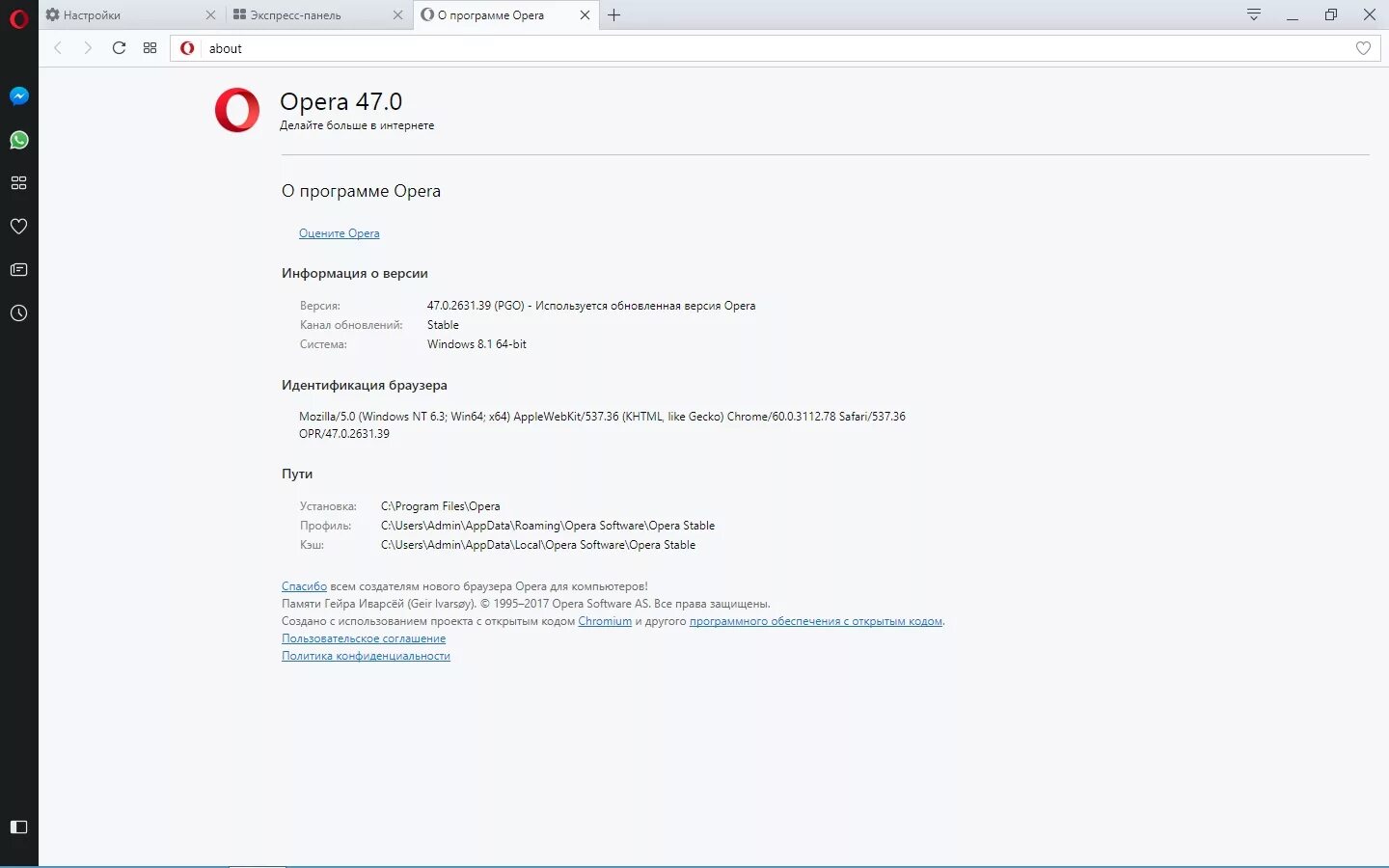Toggle the sidebar panel icon at bottom
This screenshot has width=1389, height=868.
pos(18,827)
